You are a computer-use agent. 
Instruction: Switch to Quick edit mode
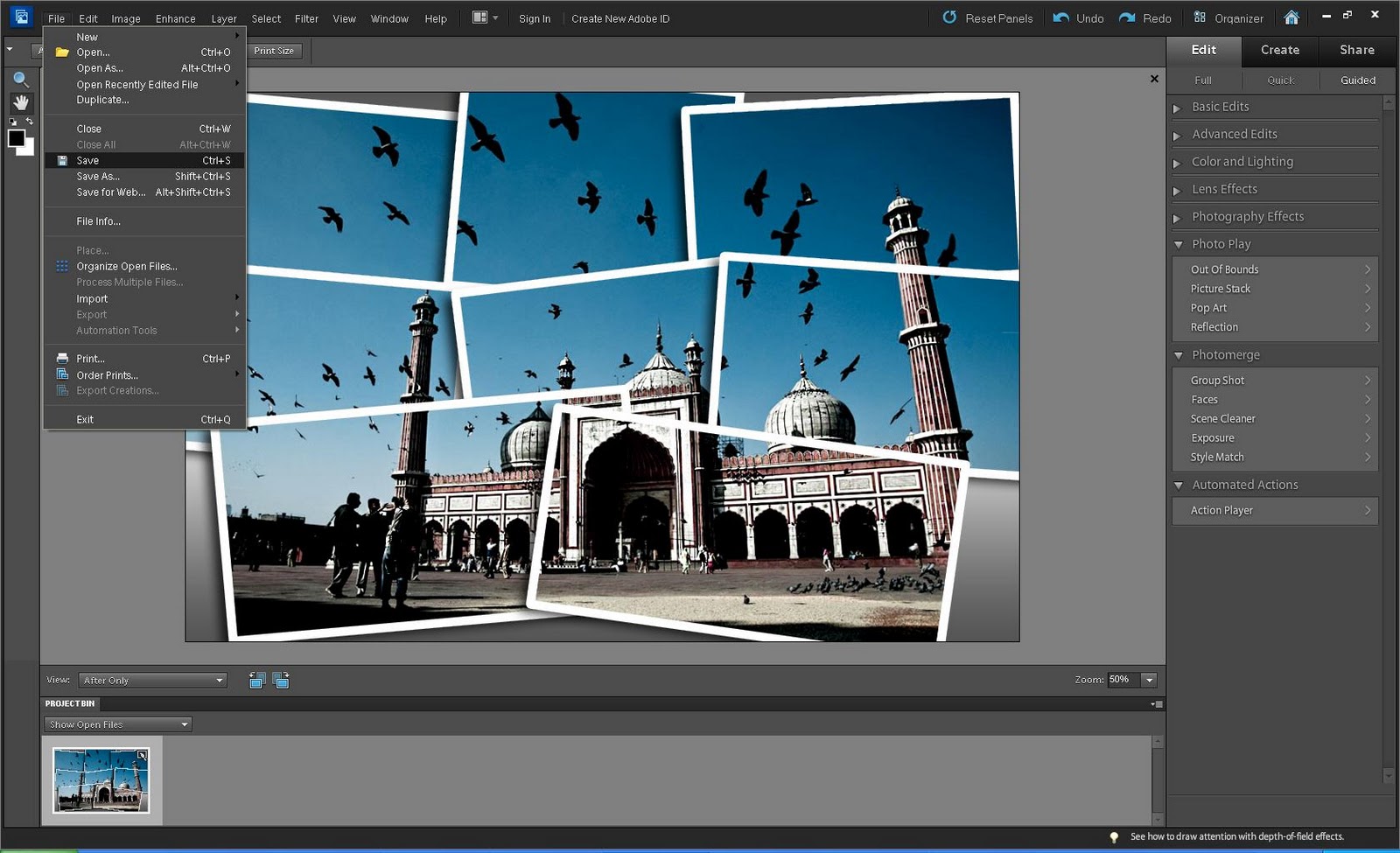click(x=1280, y=80)
